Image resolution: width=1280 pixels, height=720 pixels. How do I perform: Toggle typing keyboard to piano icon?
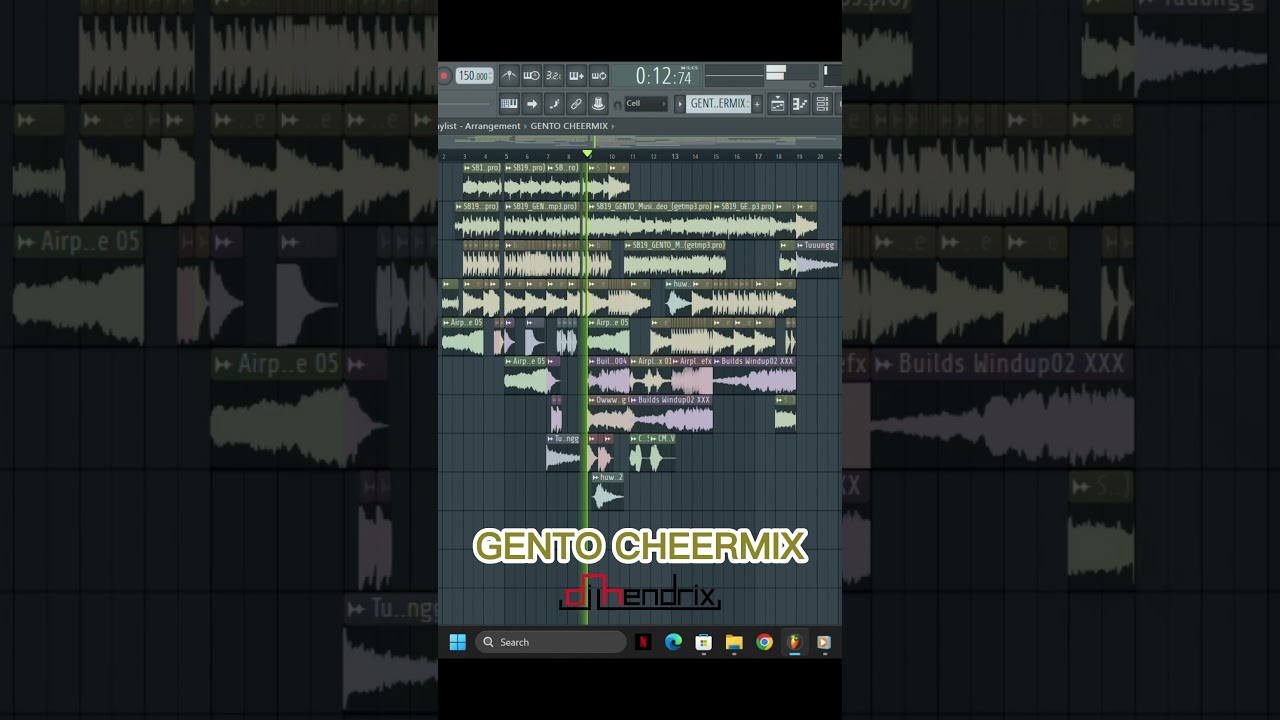509,103
